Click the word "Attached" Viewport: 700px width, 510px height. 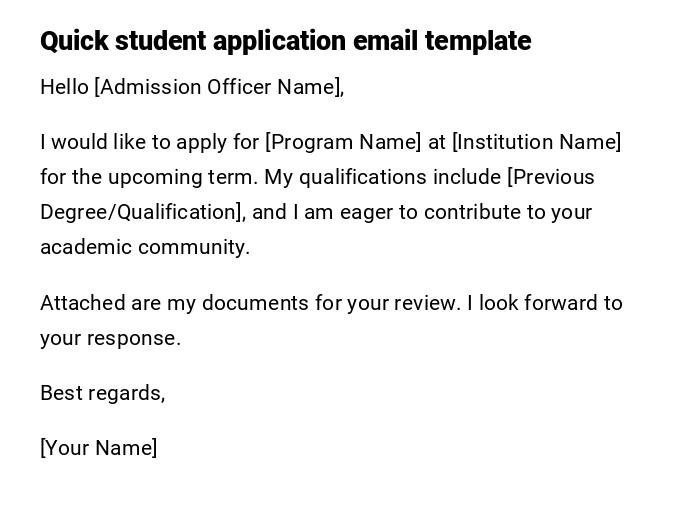79,303
